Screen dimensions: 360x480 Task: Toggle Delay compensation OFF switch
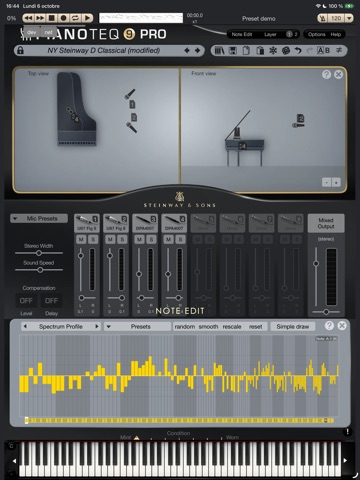click(51, 301)
